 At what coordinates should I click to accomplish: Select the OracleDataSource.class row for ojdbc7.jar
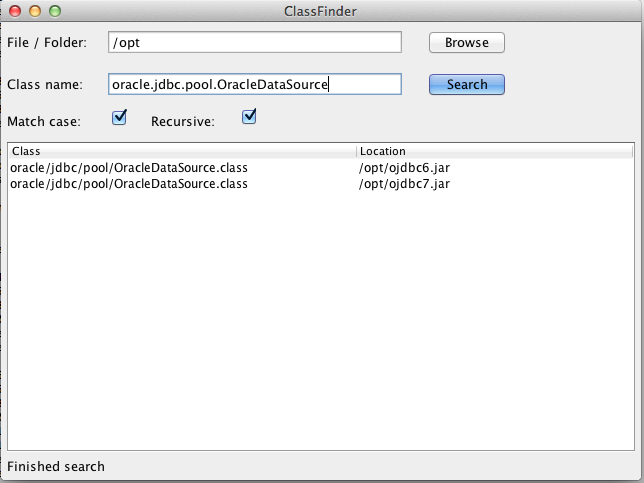pos(321,184)
